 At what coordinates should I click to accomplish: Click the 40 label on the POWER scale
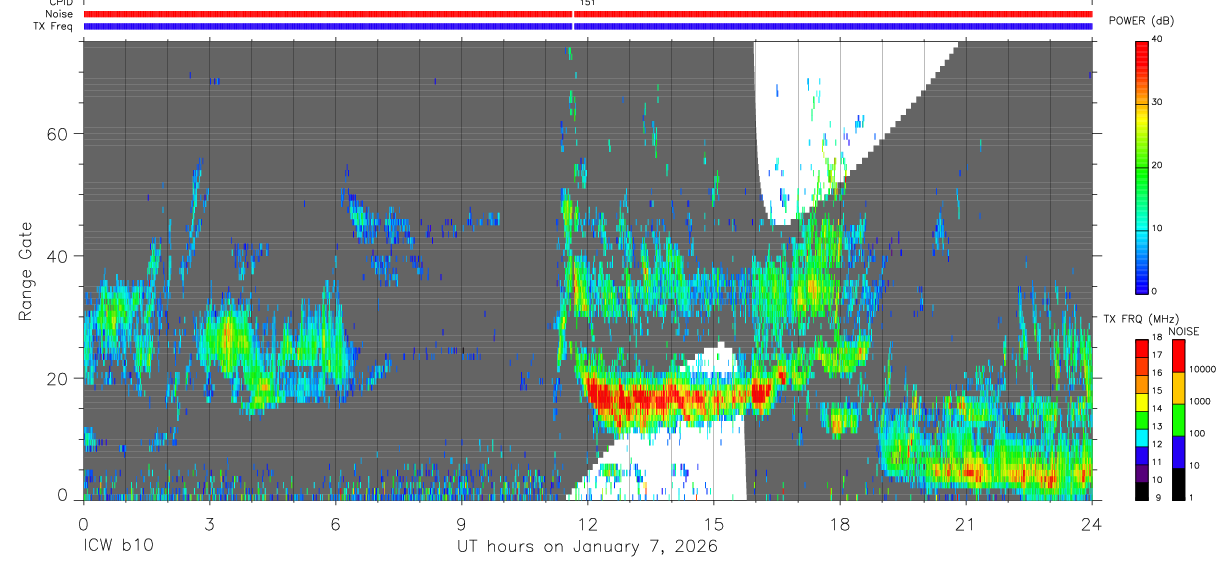tap(1157, 39)
